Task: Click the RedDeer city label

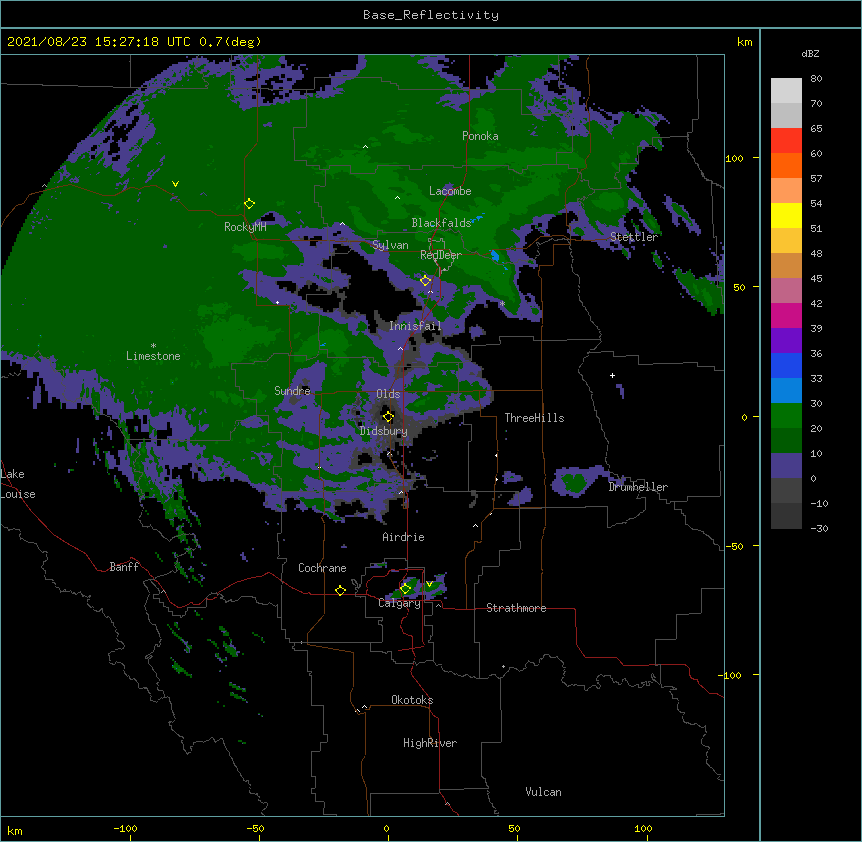Action: tap(441, 255)
